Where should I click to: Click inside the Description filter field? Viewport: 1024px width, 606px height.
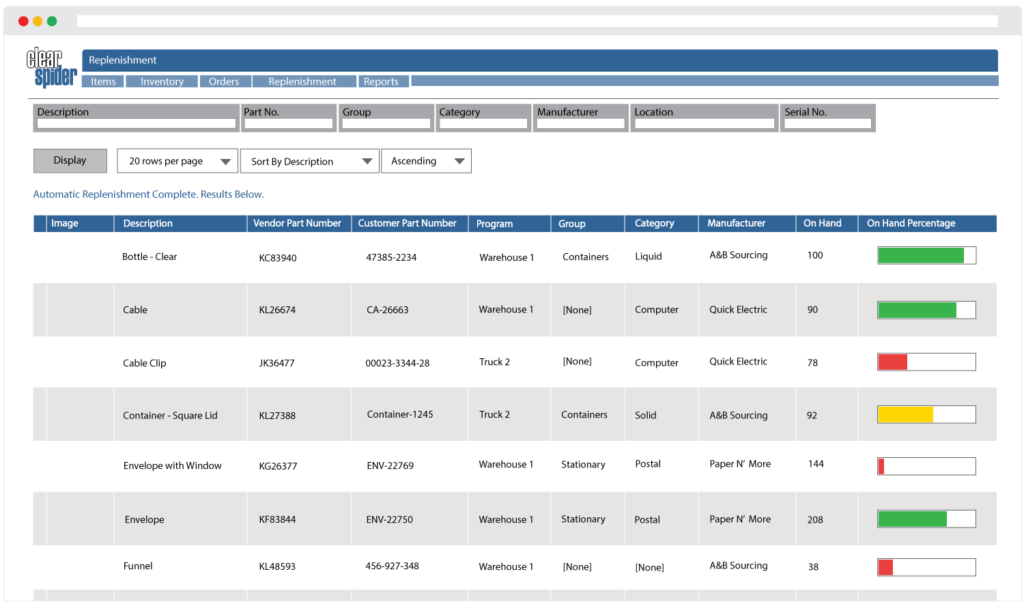(135, 122)
